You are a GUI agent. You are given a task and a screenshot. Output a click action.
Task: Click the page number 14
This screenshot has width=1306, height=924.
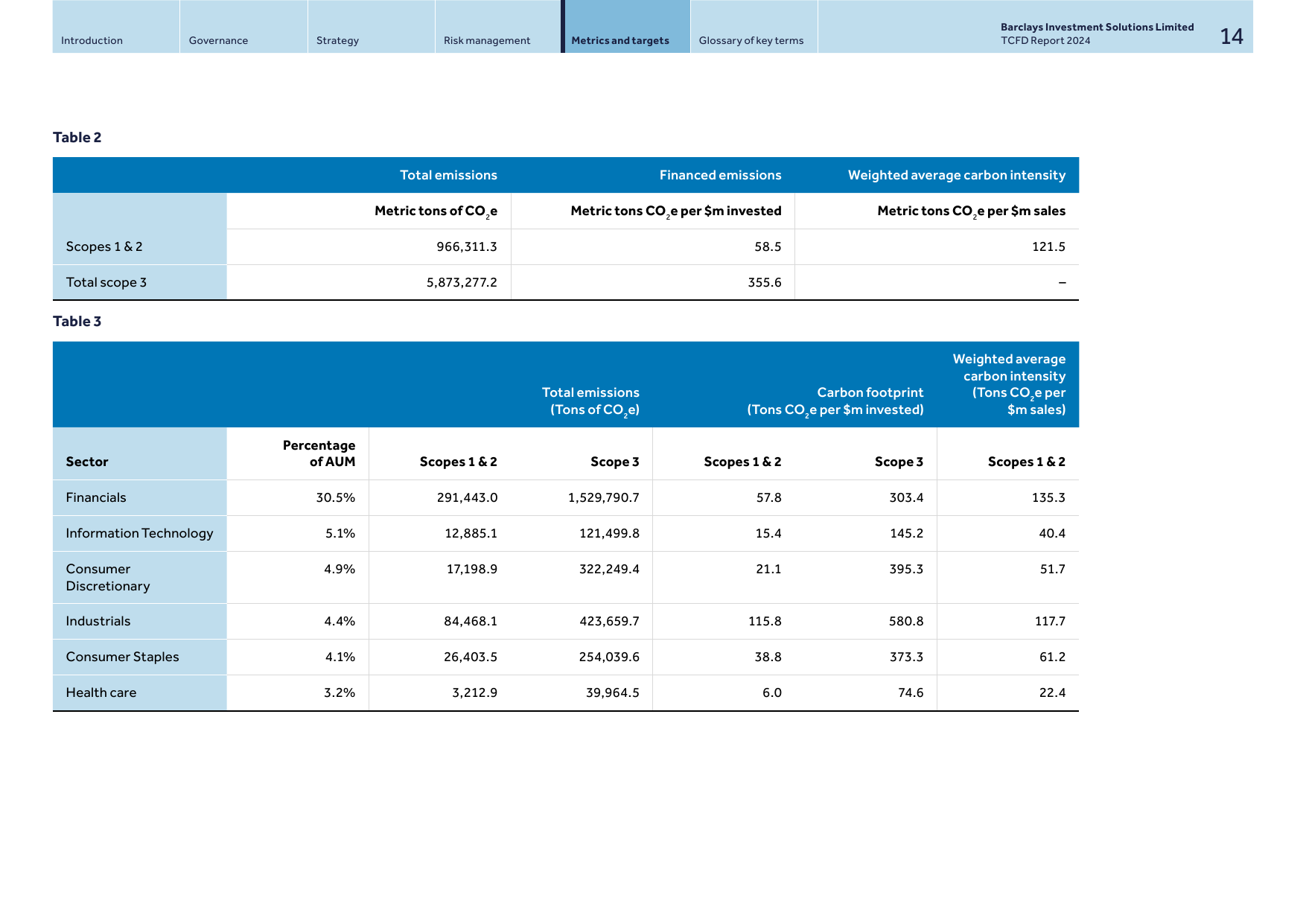pyautogui.click(x=1232, y=36)
